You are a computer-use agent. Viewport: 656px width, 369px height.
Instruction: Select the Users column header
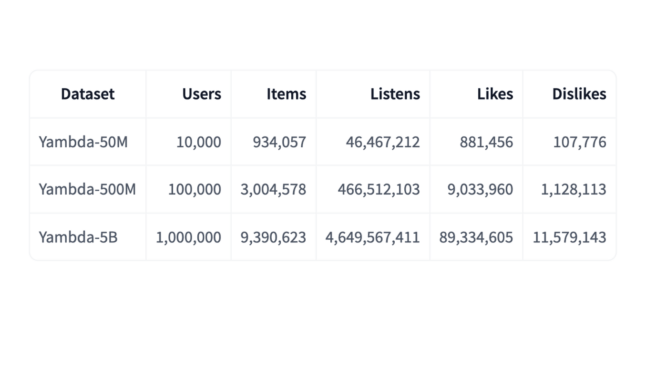(202, 94)
